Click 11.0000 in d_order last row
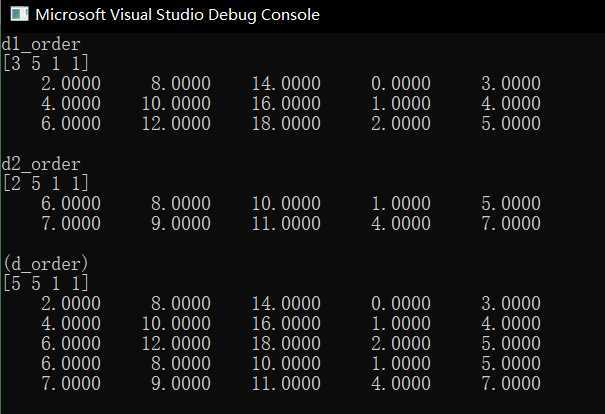Viewport: 605px width, 414px height. tap(286, 384)
